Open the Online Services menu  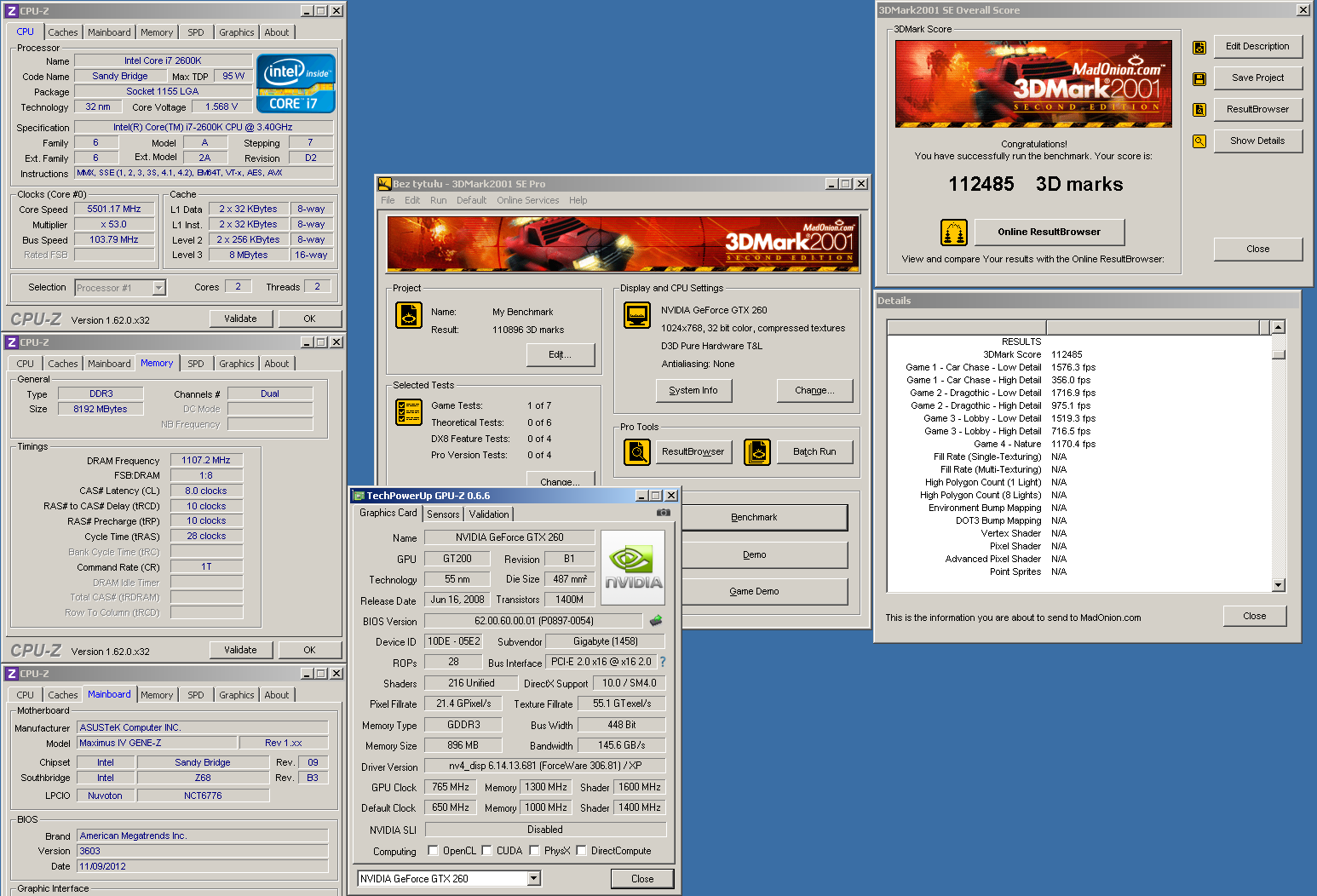(528, 200)
